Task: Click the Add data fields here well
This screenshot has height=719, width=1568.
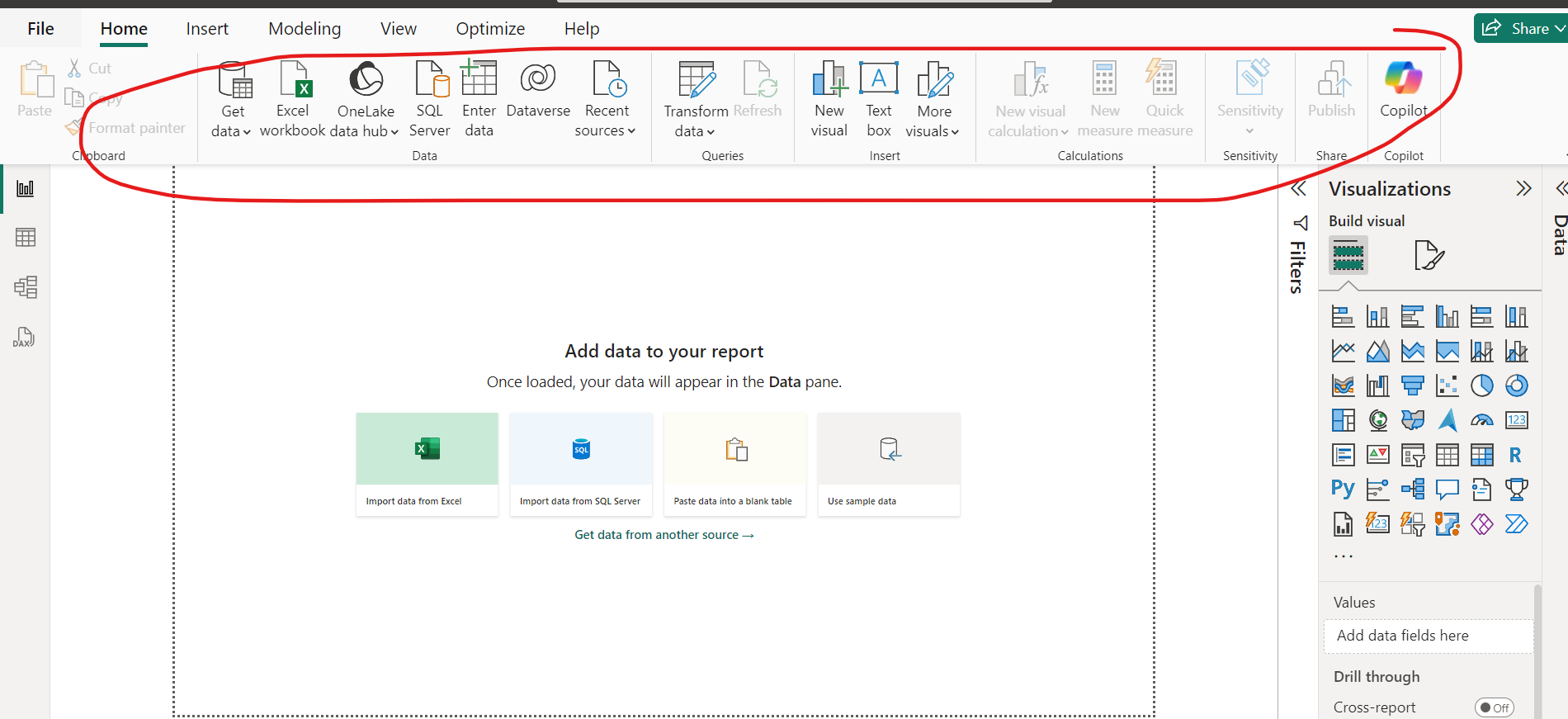Action: pyautogui.click(x=1429, y=636)
